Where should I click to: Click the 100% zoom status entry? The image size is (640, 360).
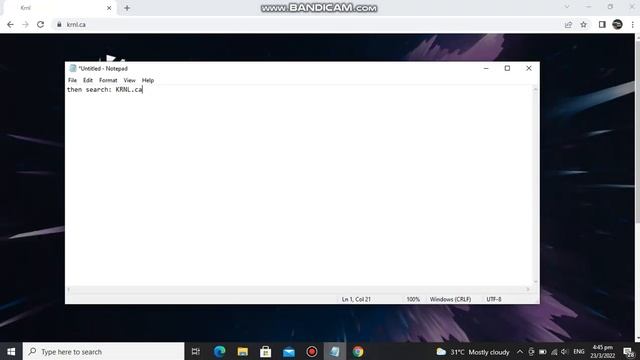[413, 299]
